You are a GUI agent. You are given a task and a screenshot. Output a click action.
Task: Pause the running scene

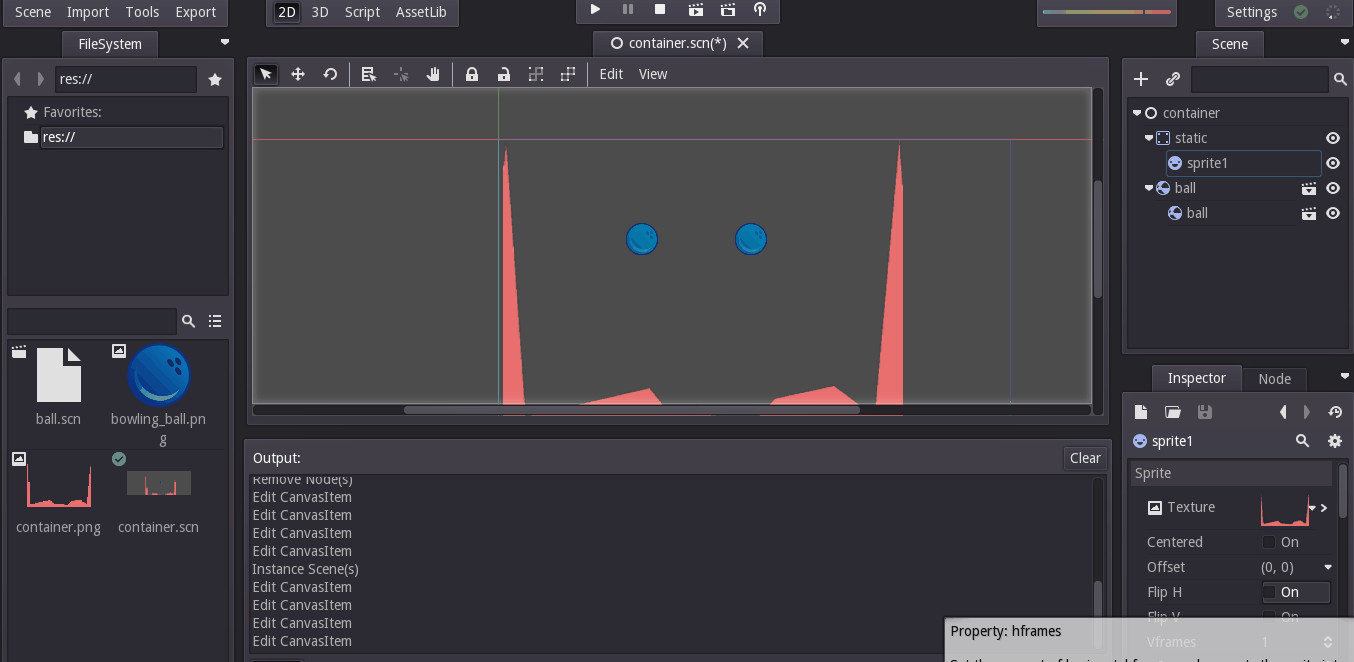point(628,10)
